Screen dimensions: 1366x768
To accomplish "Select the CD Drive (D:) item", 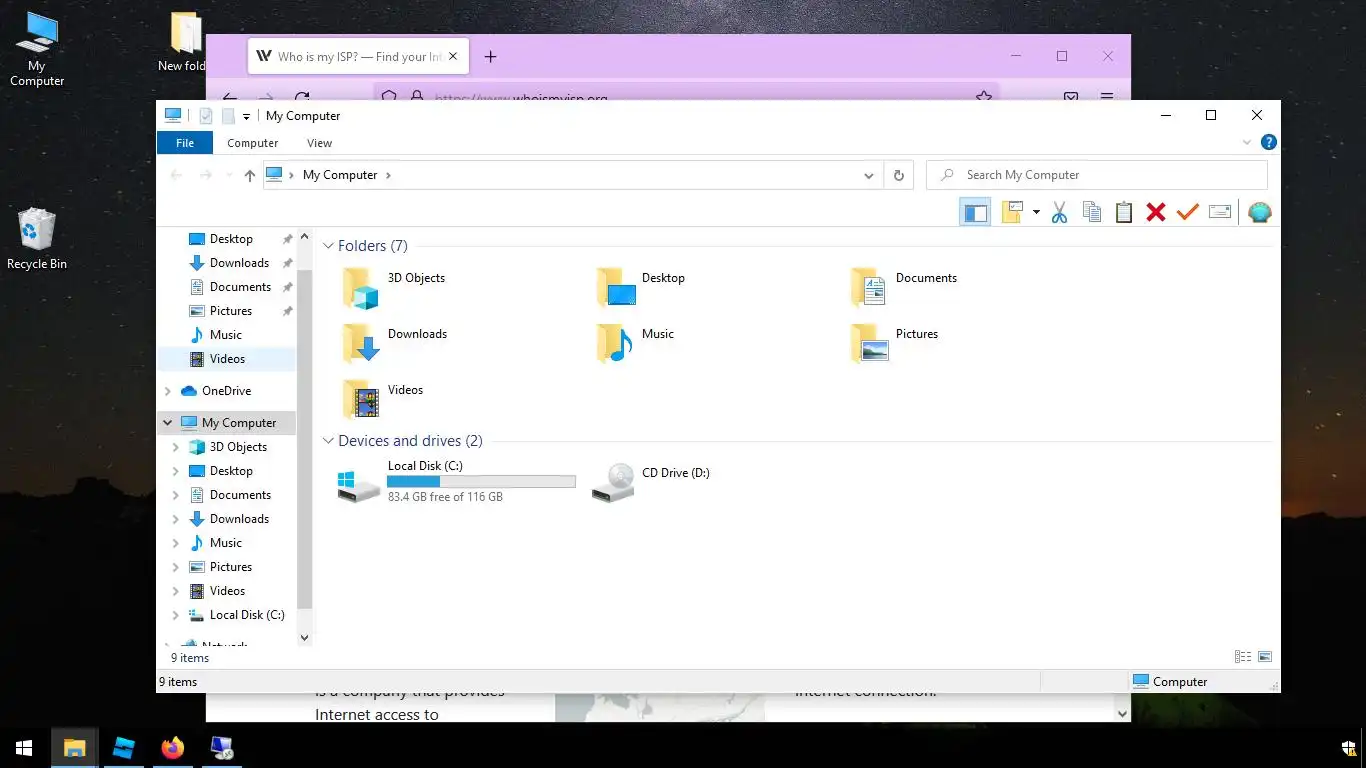I will [651, 482].
